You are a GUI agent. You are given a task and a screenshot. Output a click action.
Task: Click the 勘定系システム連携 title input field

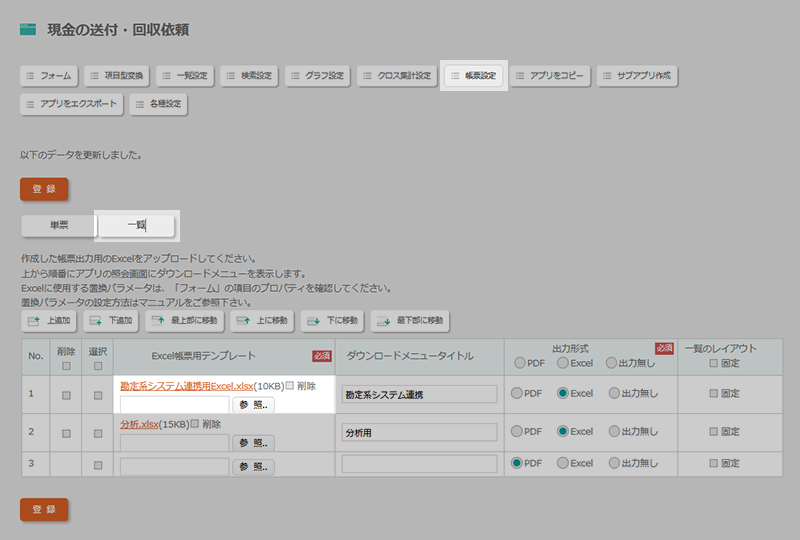point(419,395)
